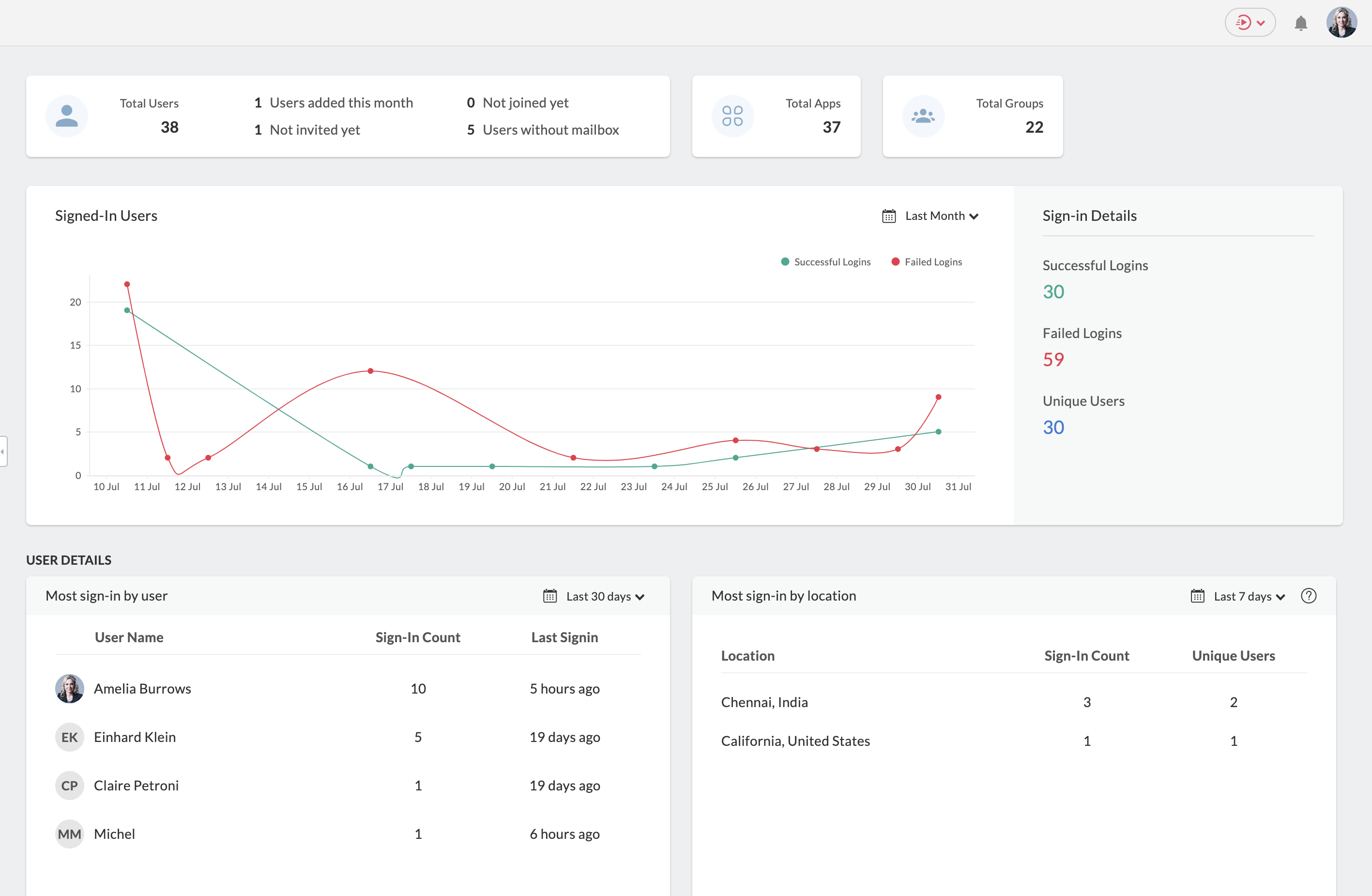Click Users added this month link

[x=341, y=103]
